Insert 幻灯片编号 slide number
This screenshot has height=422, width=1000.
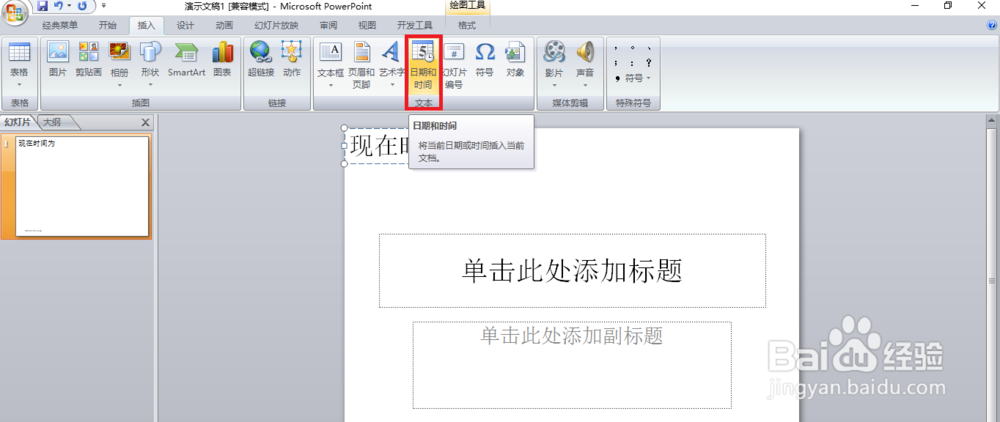point(454,65)
